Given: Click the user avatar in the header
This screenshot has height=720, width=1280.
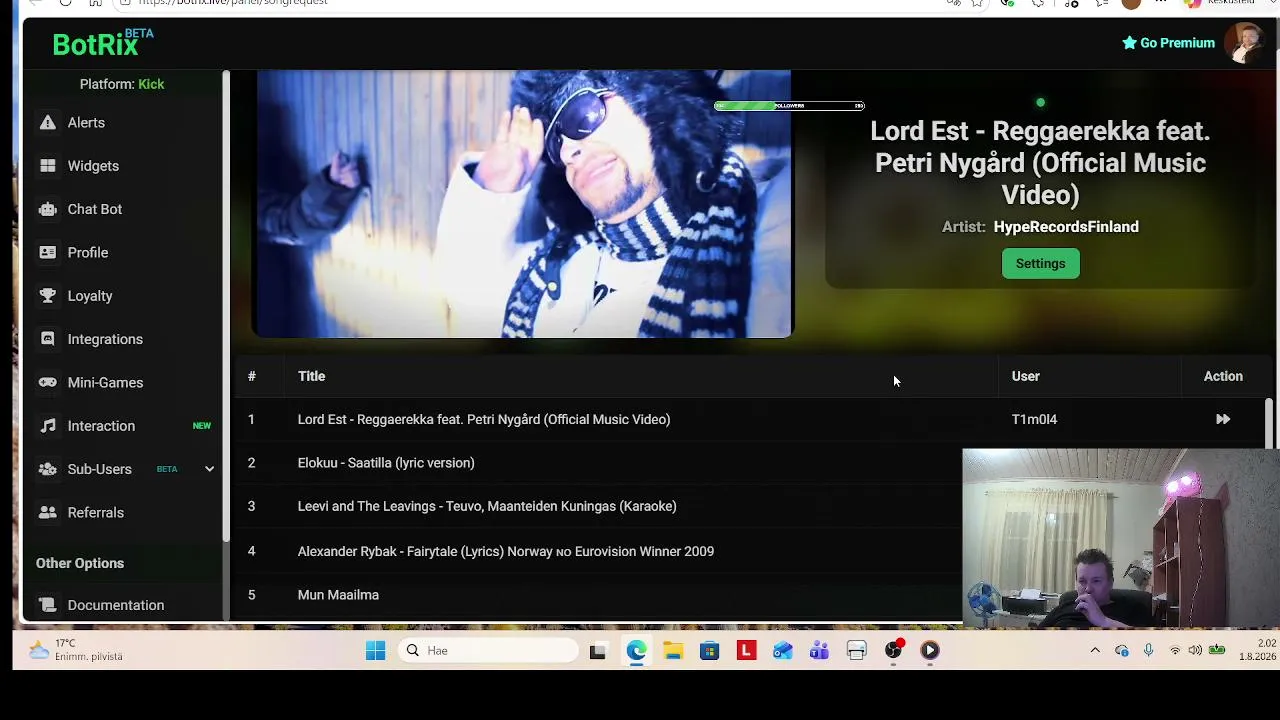Looking at the screenshot, I should pyautogui.click(x=1245, y=43).
